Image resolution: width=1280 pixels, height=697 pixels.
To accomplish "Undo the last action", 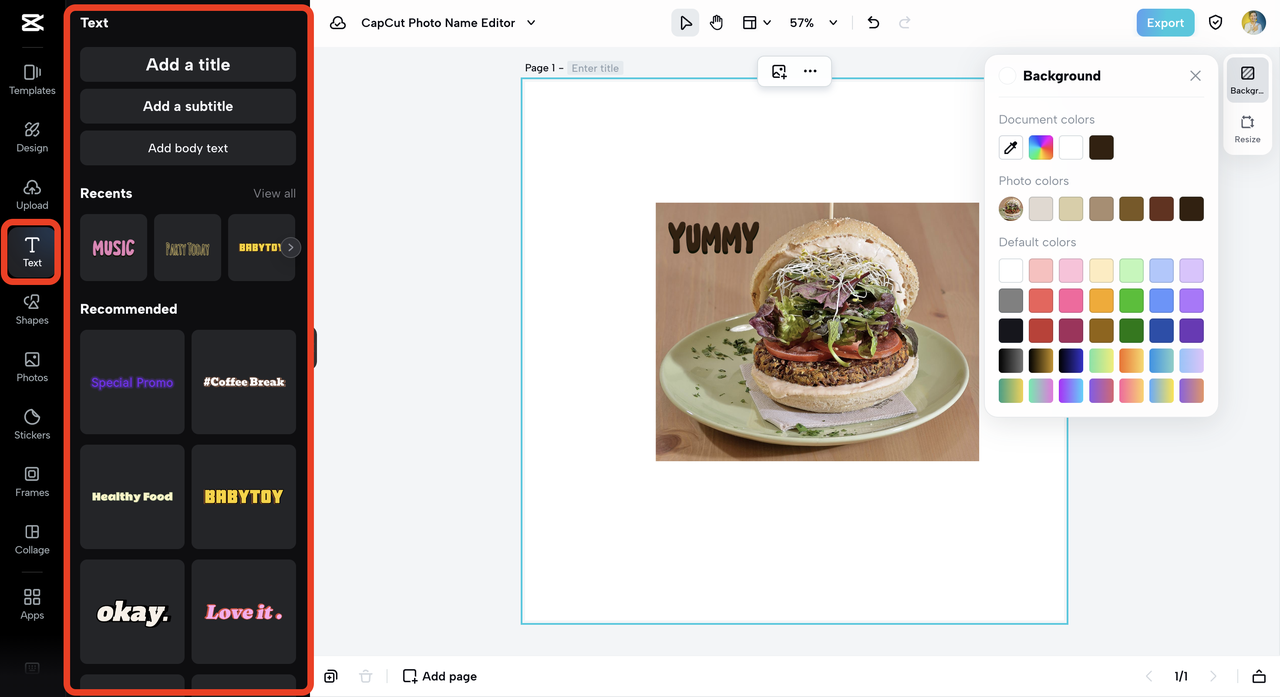I will [873, 23].
